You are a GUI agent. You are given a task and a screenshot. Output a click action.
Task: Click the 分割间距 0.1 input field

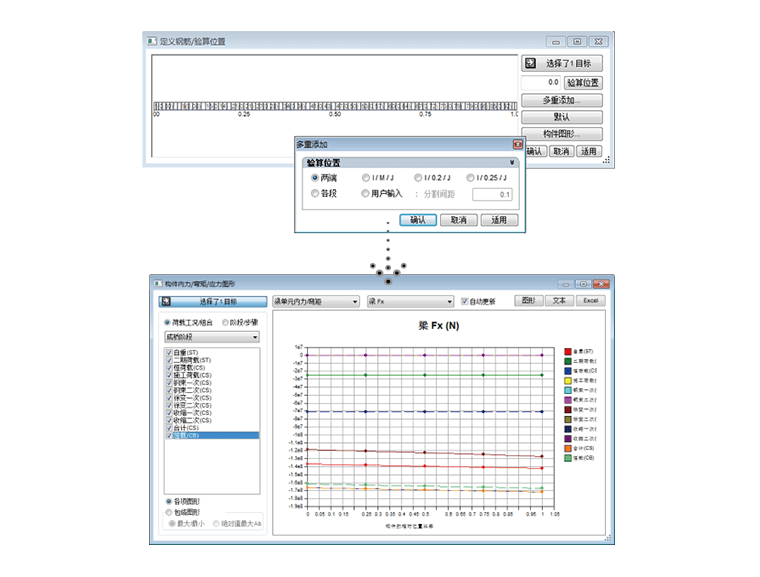click(x=492, y=194)
